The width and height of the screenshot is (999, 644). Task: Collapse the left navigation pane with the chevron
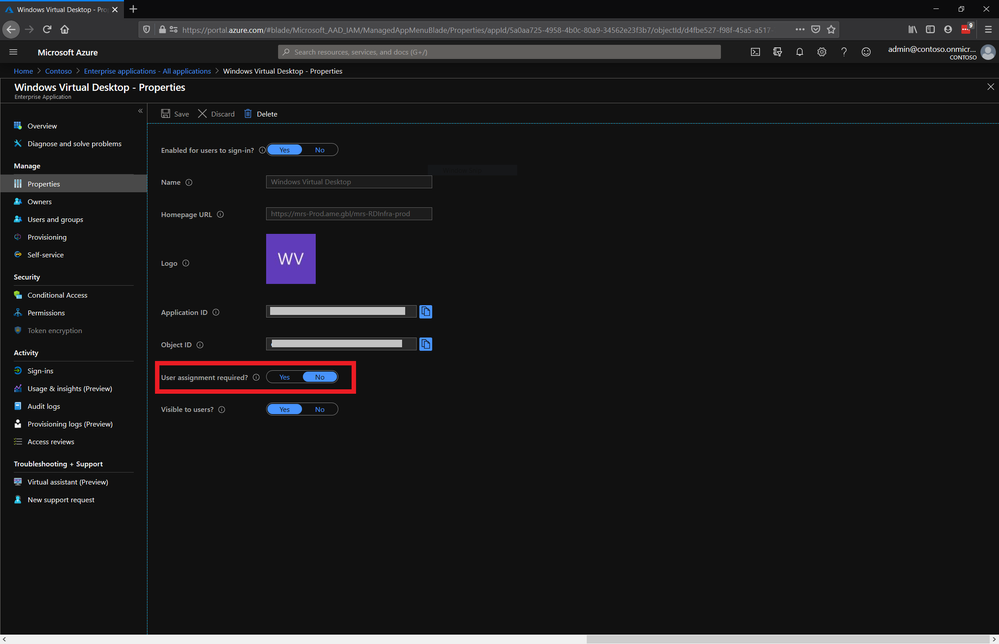coord(140,111)
